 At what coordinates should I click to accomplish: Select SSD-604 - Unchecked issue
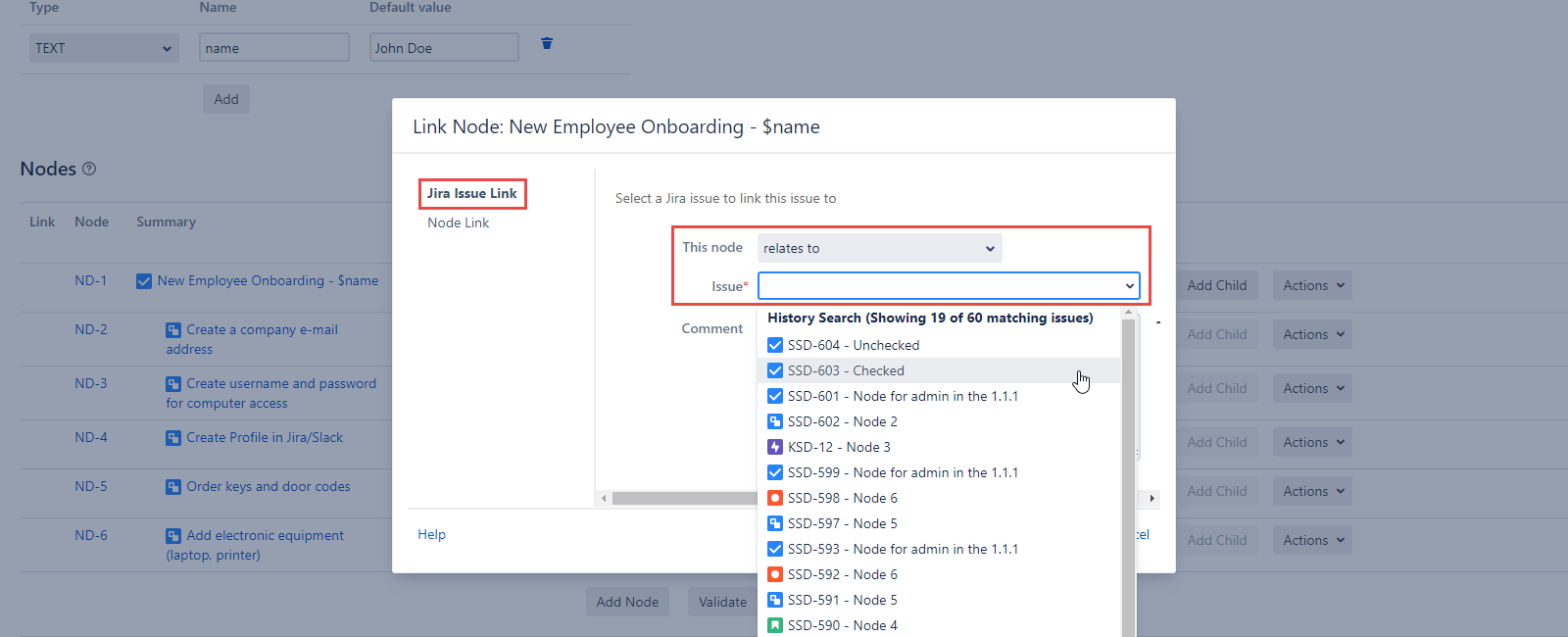(x=853, y=345)
